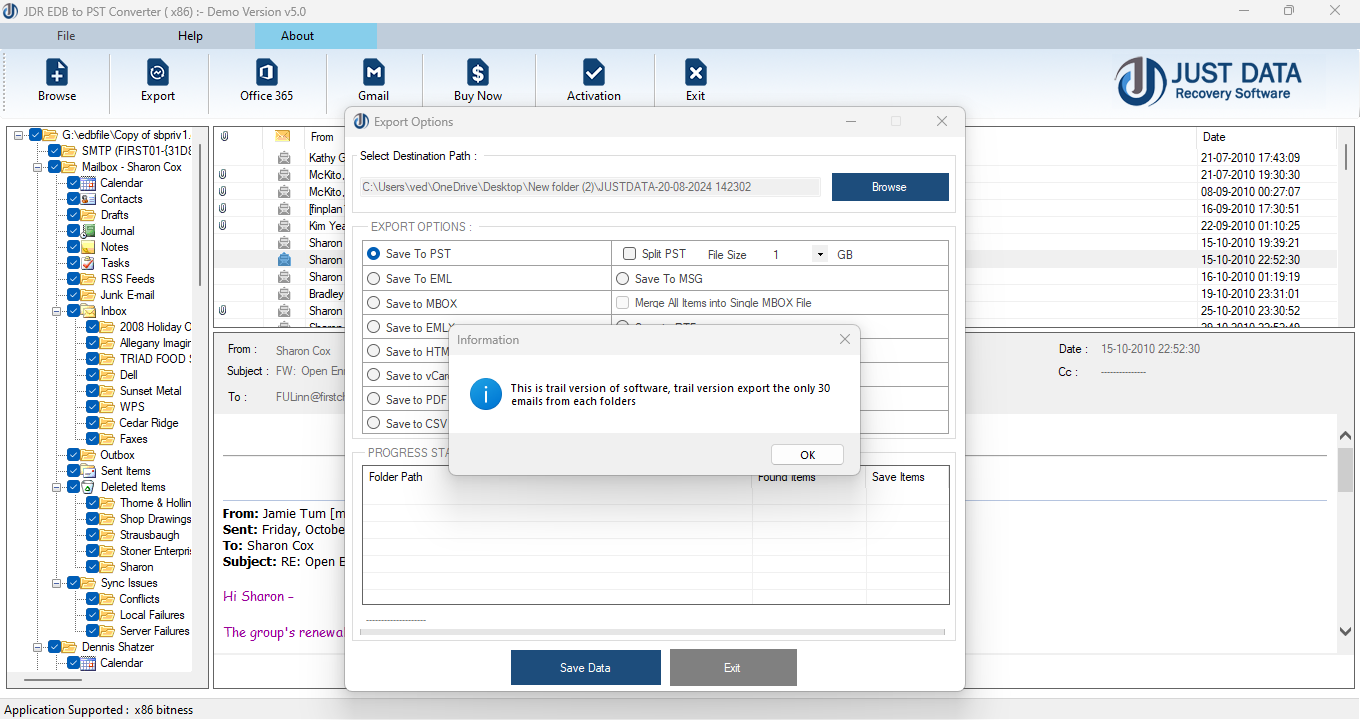Click the Gmail export icon
This screenshot has height=720, width=1360.
click(x=373, y=79)
